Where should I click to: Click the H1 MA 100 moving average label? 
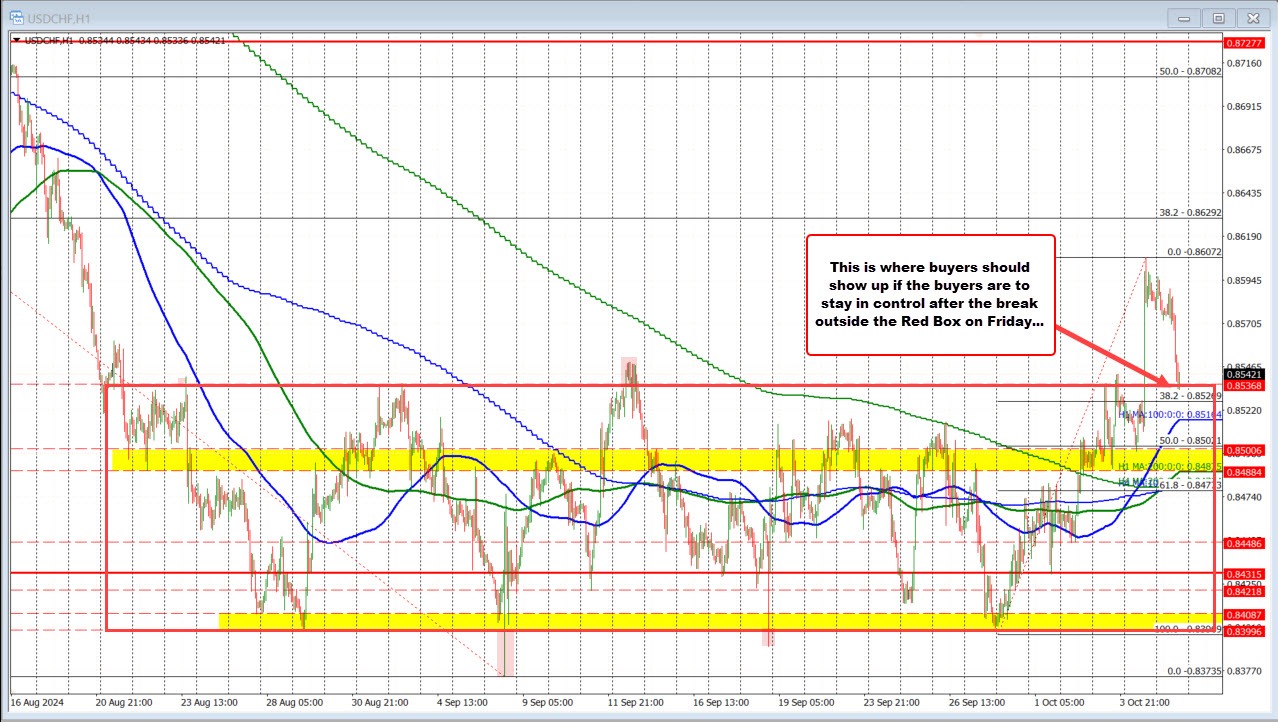click(1170, 414)
